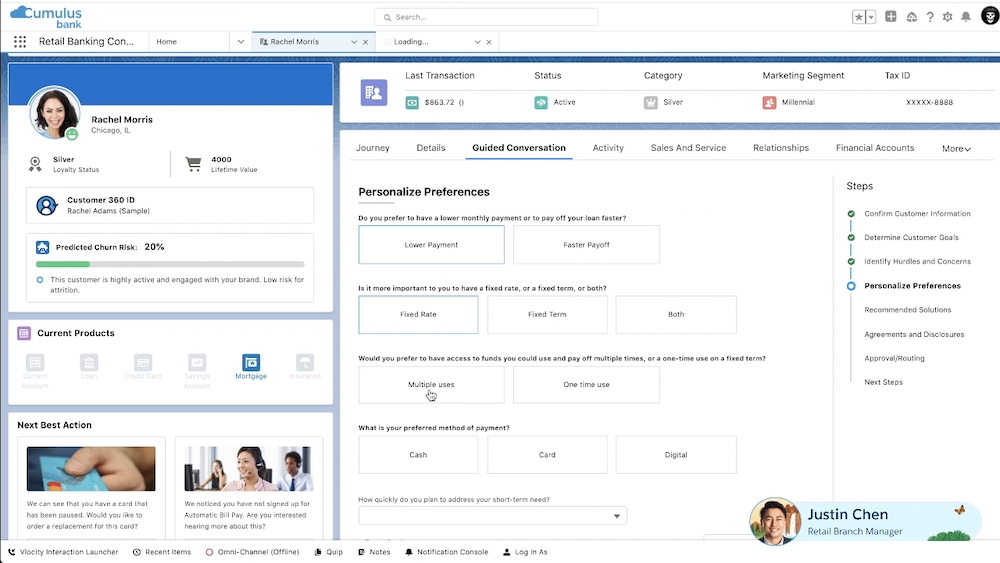This screenshot has width=1000, height=563.
Task: Open the App Launcher grid icon
Action: 20,42
